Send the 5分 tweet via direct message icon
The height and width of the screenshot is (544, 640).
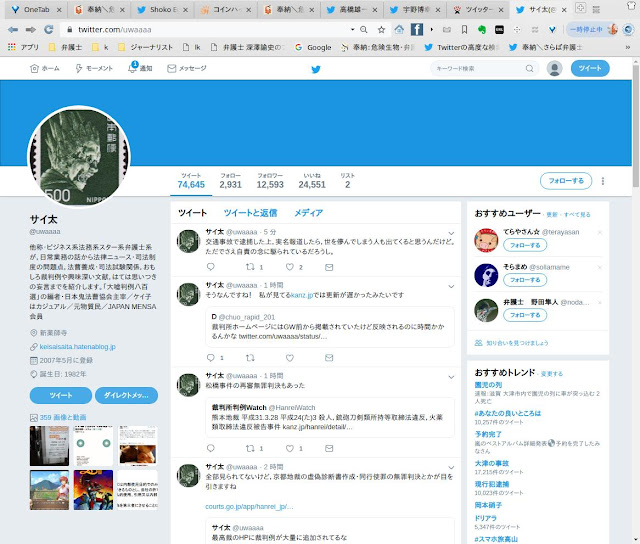(x=329, y=267)
